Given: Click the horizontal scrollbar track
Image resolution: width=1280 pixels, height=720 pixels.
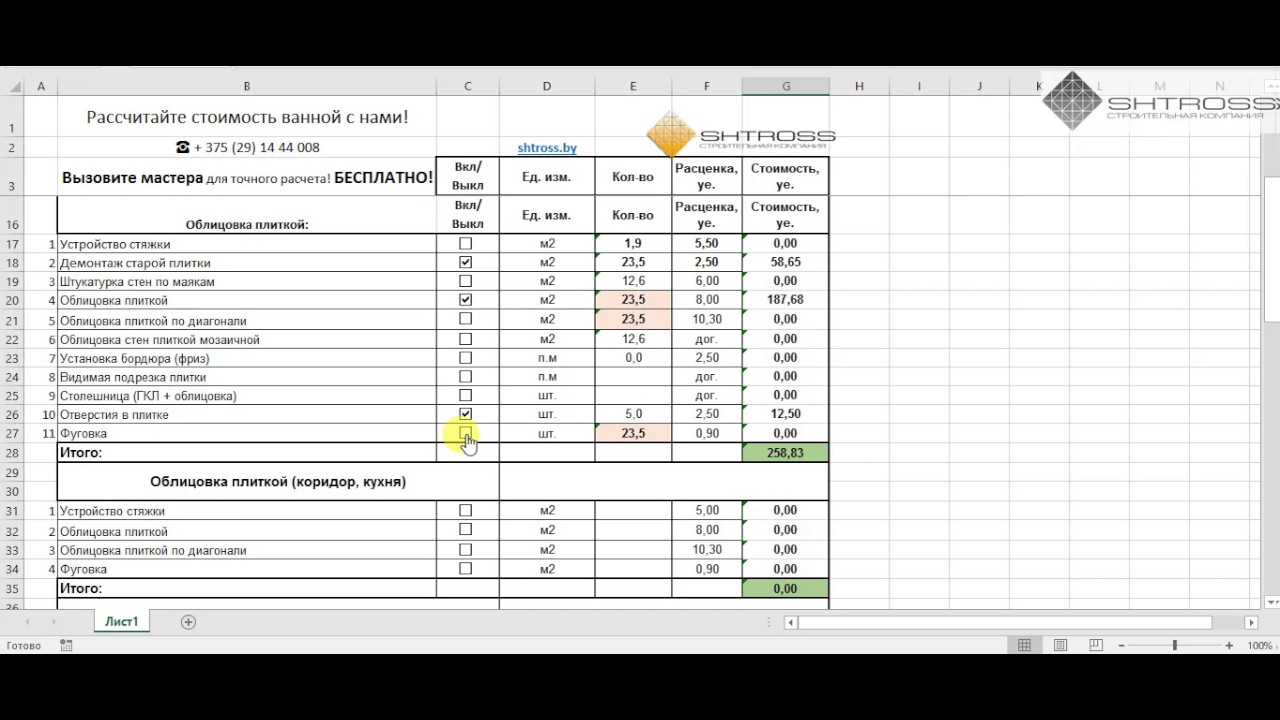Looking at the screenshot, I should tap(1230, 622).
